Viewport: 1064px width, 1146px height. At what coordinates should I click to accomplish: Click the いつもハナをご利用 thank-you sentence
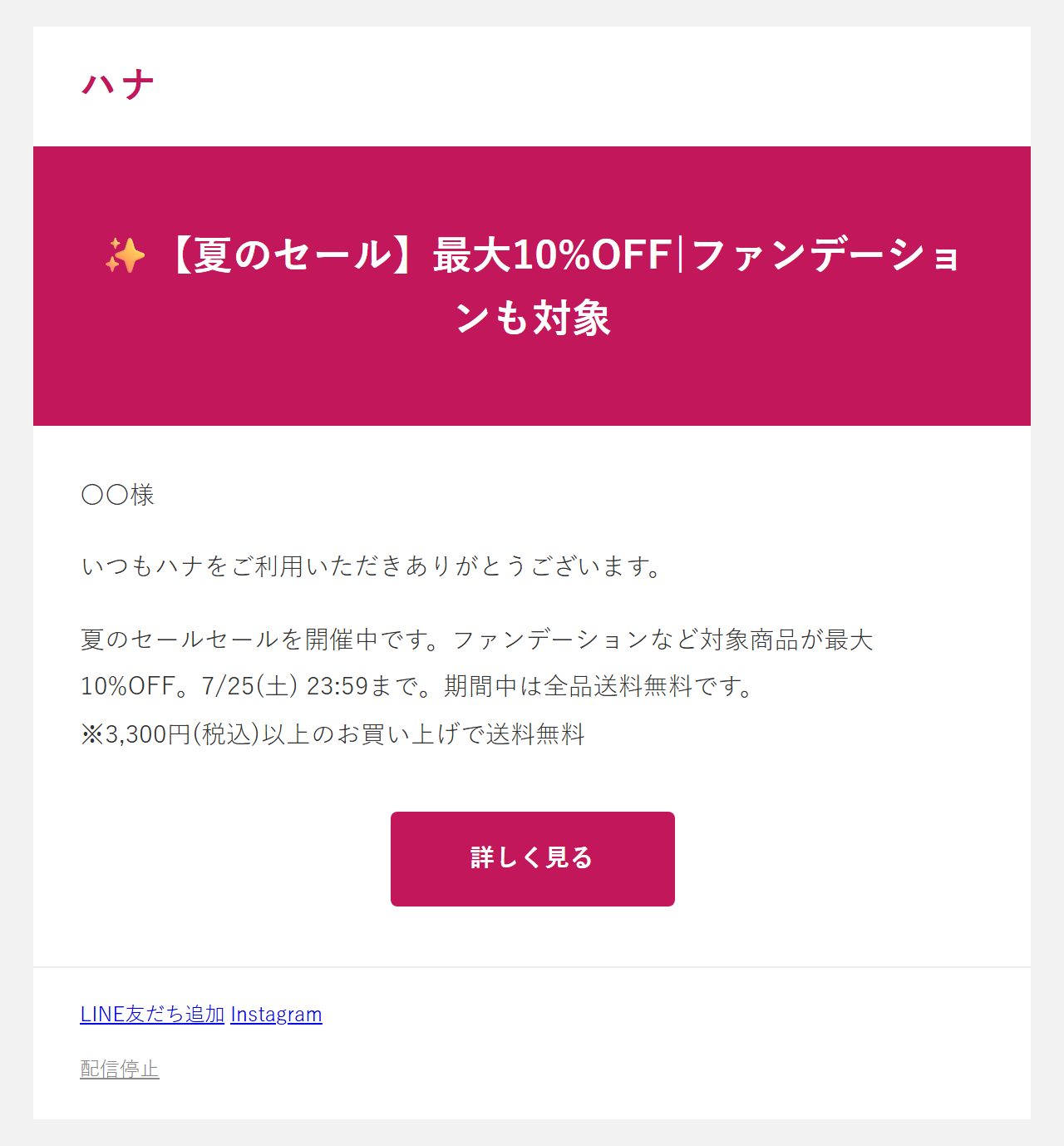(x=371, y=566)
